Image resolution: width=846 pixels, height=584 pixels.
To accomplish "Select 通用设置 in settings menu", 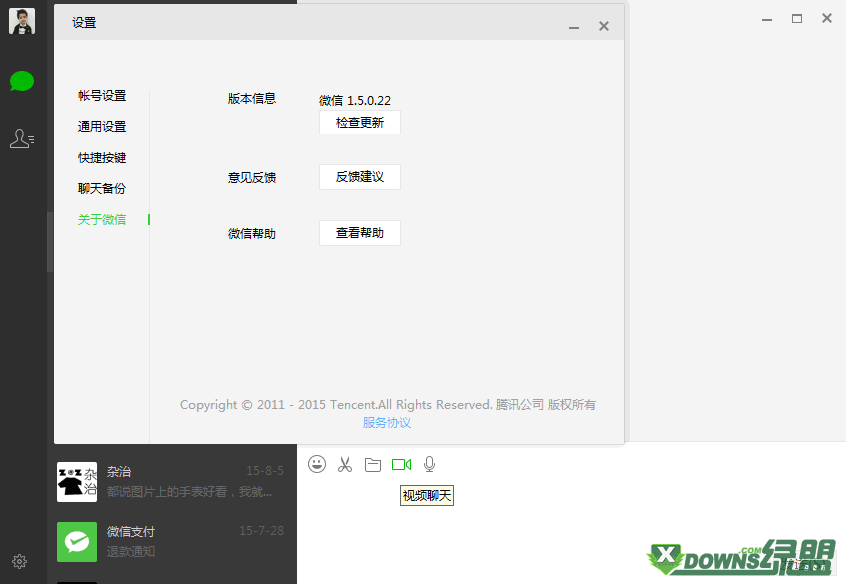I will [102, 126].
